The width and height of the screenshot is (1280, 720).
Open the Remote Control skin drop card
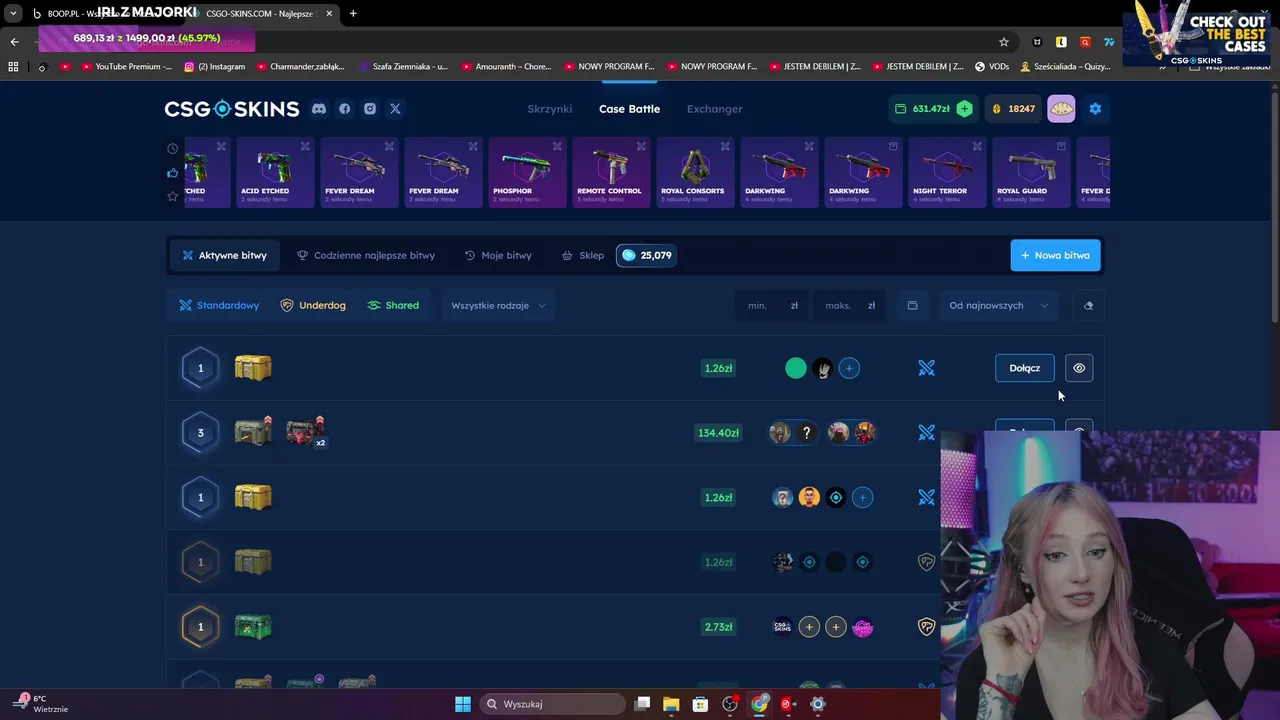[x=611, y=172]
